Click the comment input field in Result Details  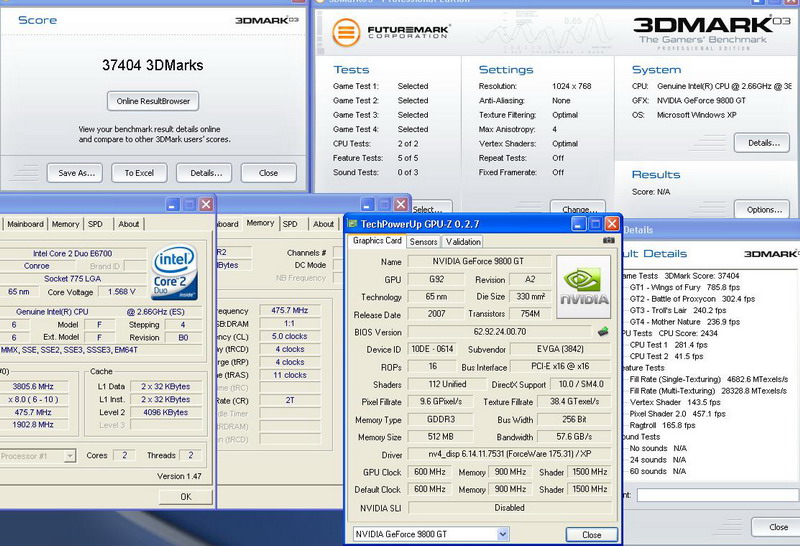718,494
